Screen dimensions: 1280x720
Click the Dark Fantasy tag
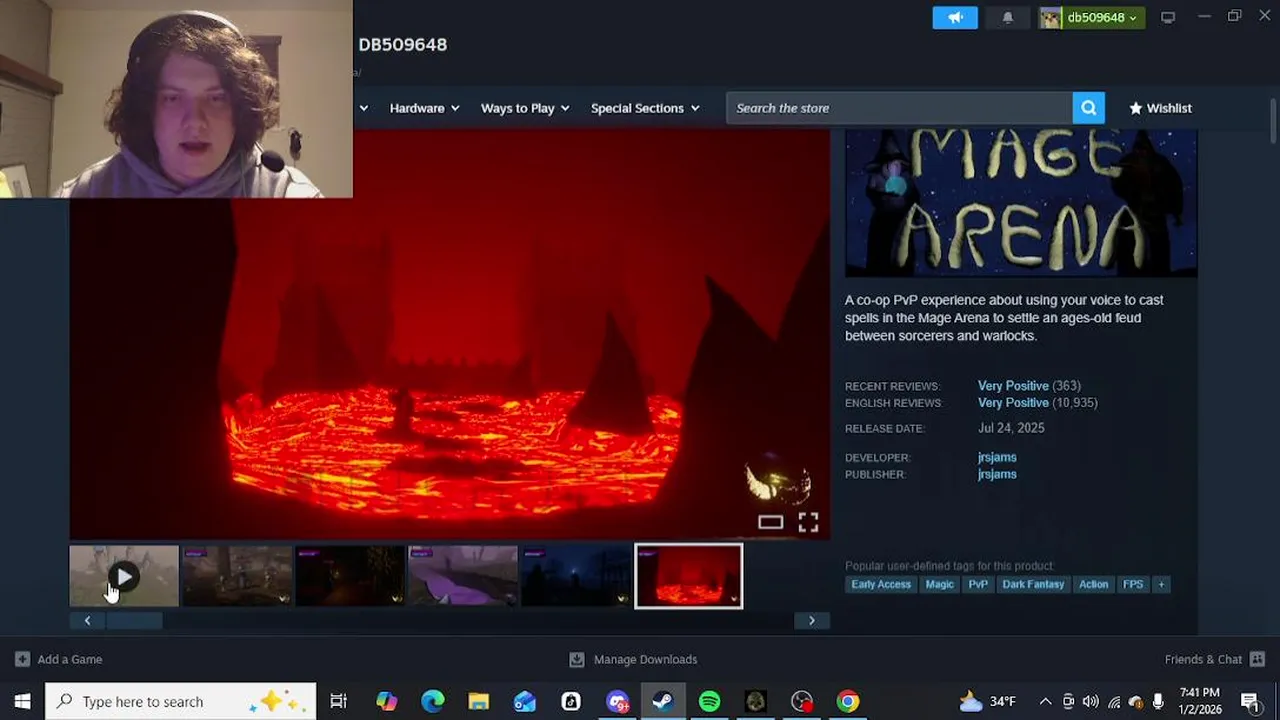coord(1033,584)
